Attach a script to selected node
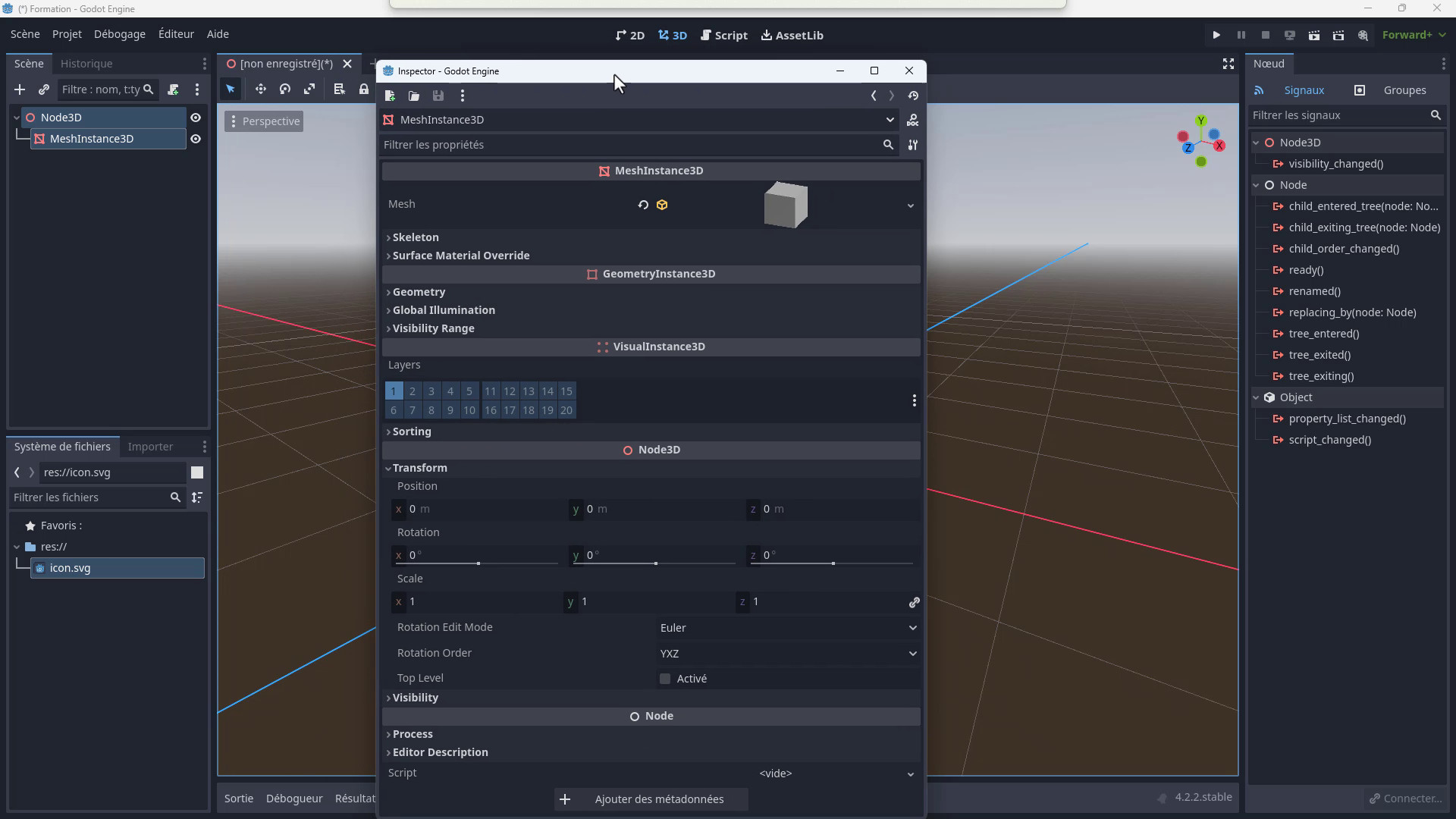Screen dimensions: 1456x819 pyautogui.click(x=173, y=89)
